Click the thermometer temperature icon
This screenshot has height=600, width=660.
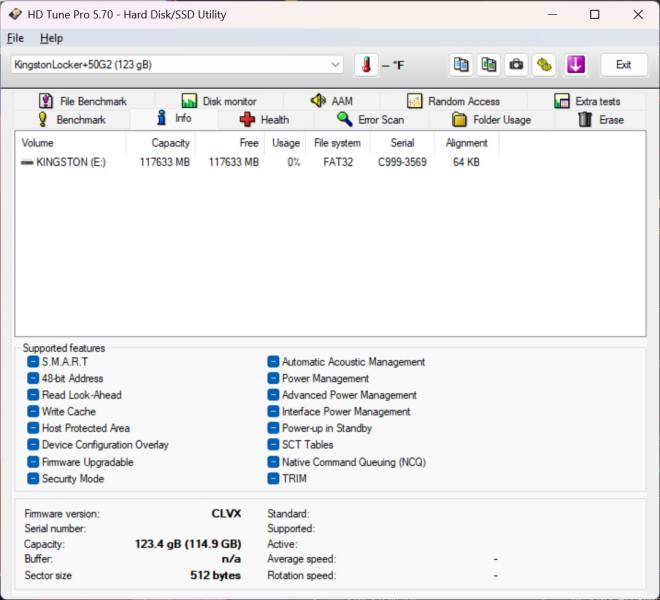366,65
